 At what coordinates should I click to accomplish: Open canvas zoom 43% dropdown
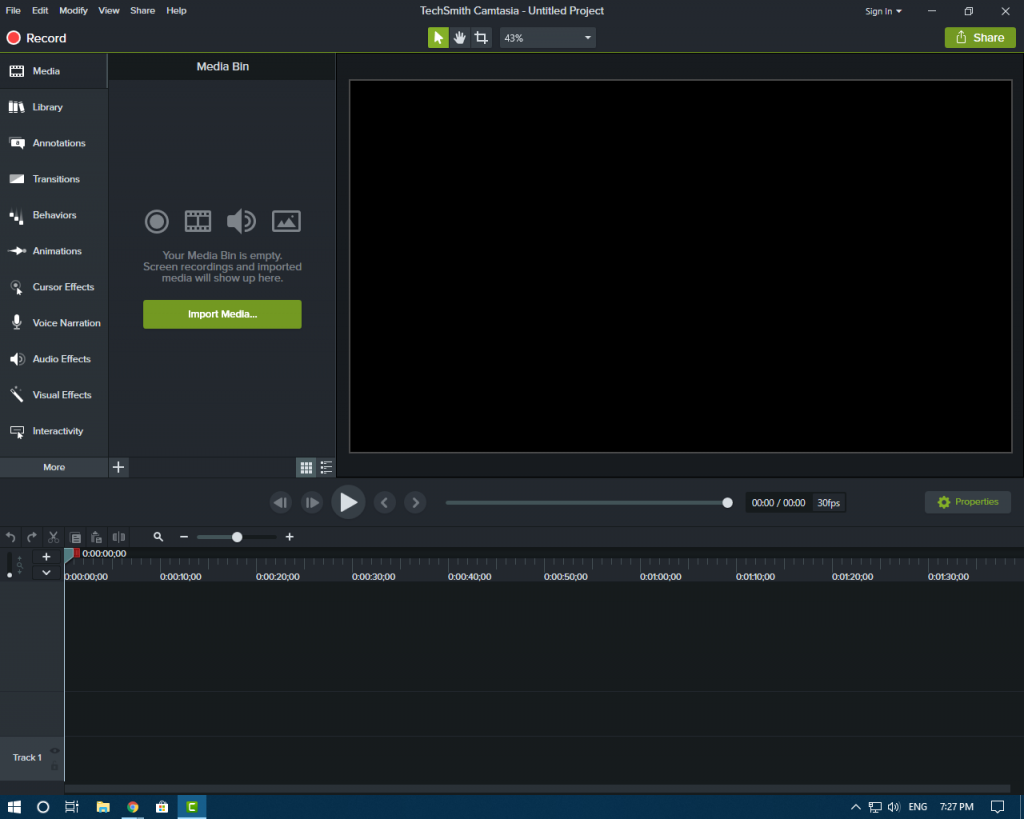tap(547, 38)
